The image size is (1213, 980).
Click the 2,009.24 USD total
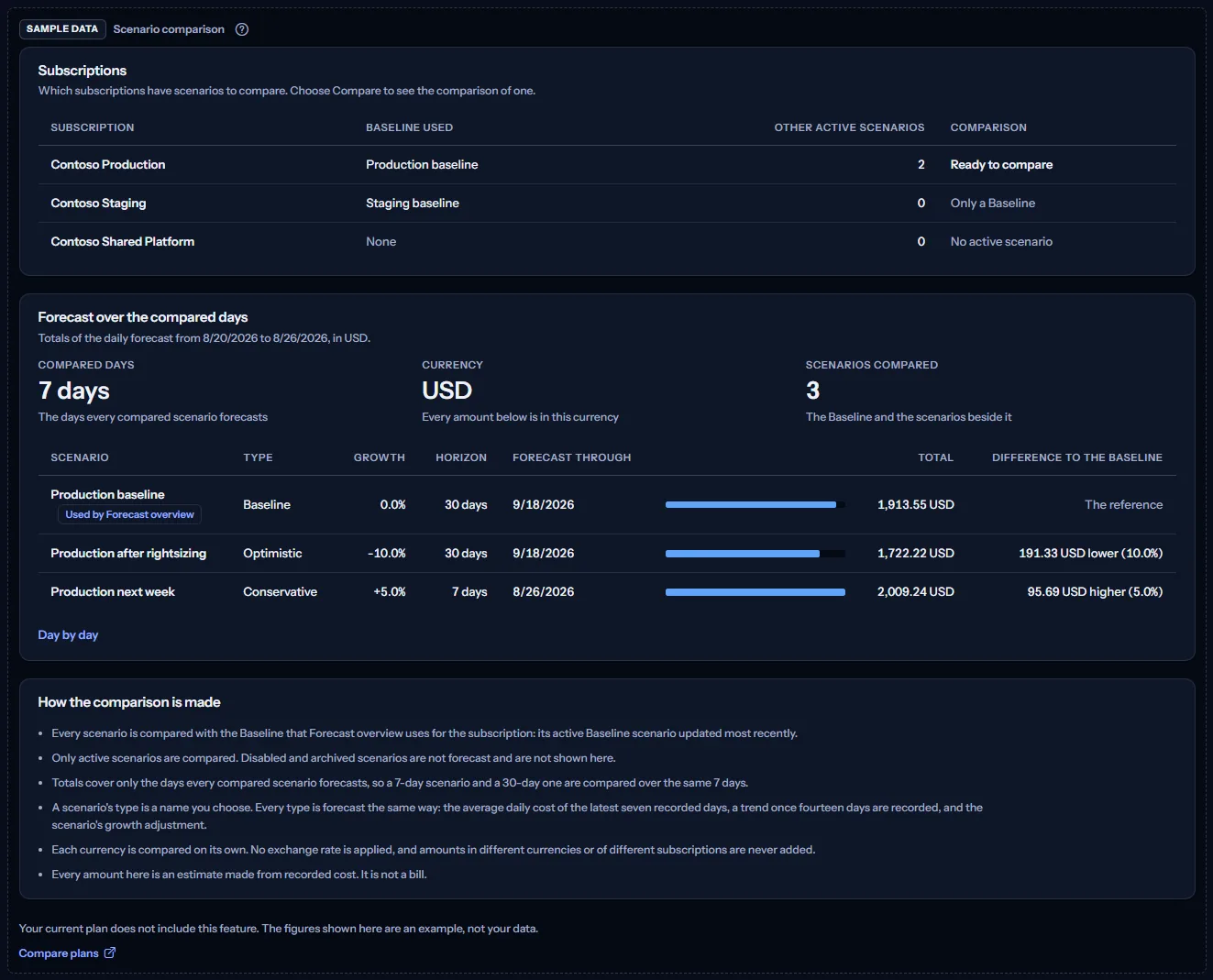pos(916,592)
